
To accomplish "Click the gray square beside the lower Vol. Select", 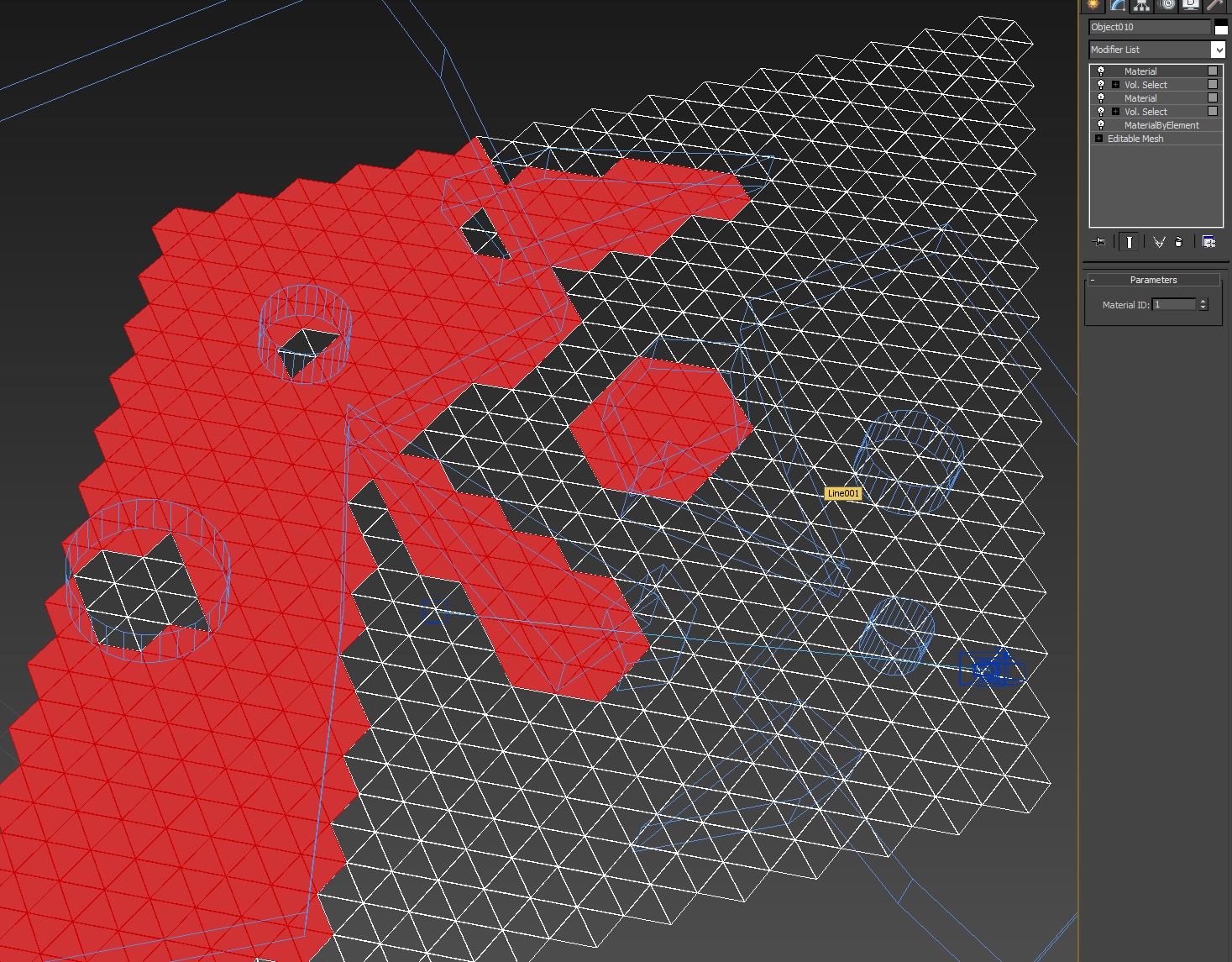I will pyautogui.click(x=1213, y=112).
